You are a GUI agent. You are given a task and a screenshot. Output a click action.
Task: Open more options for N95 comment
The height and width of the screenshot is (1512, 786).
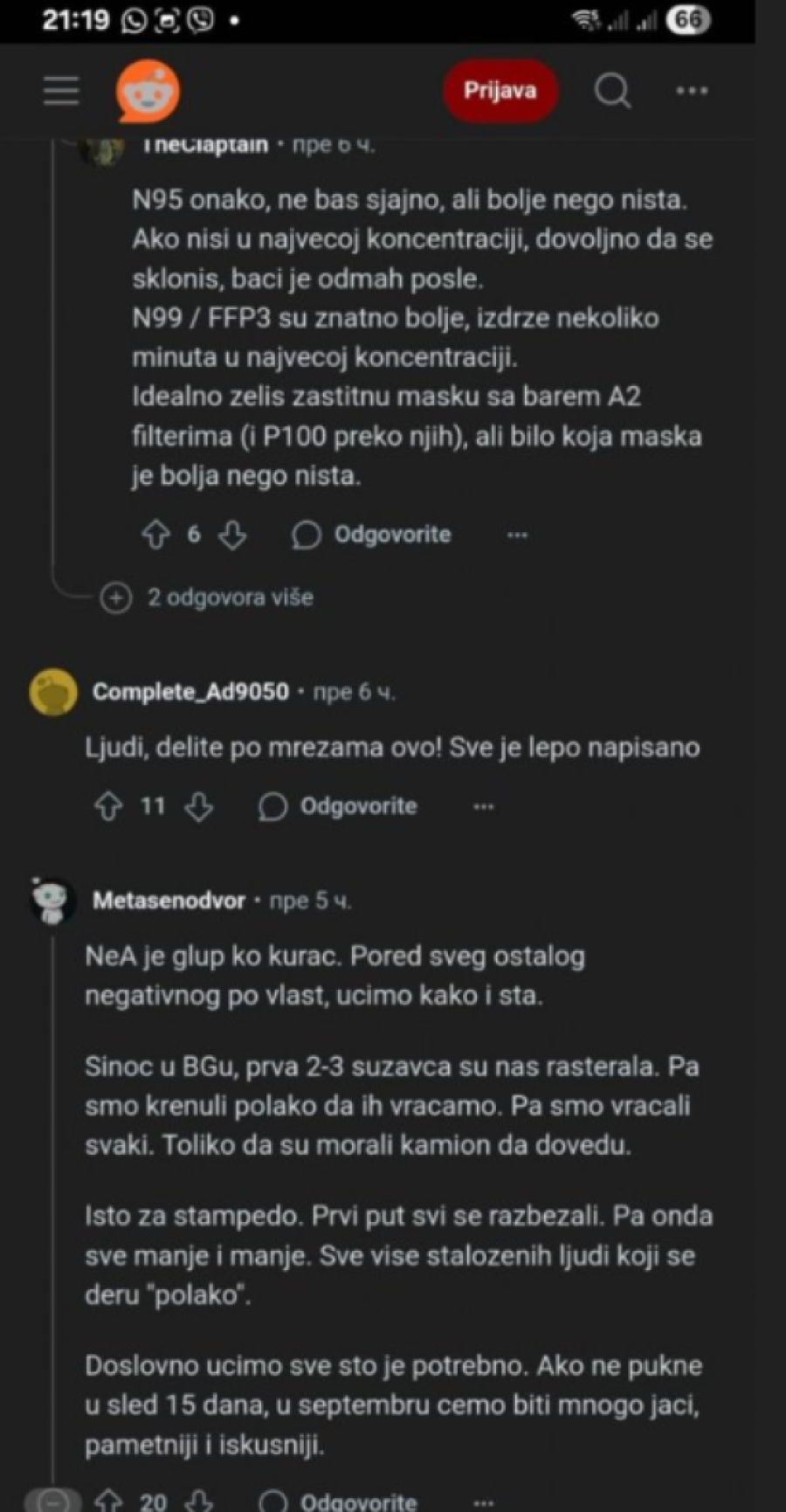[517, 535]
